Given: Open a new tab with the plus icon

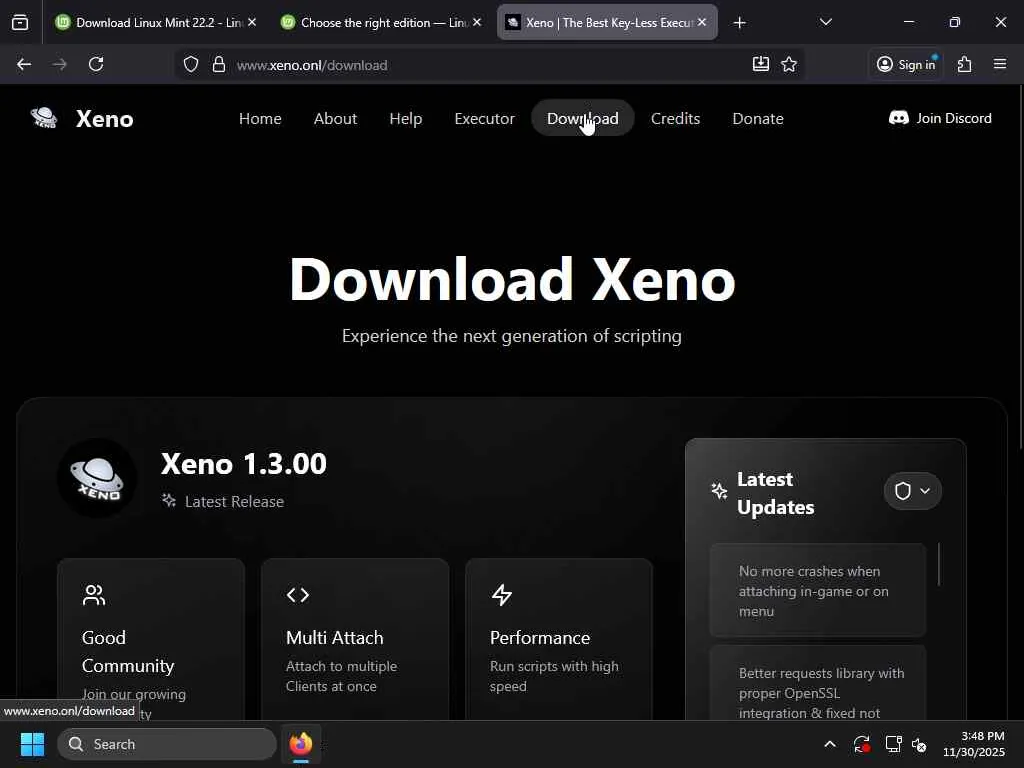Looking at the screenshot, I should 739,23.
